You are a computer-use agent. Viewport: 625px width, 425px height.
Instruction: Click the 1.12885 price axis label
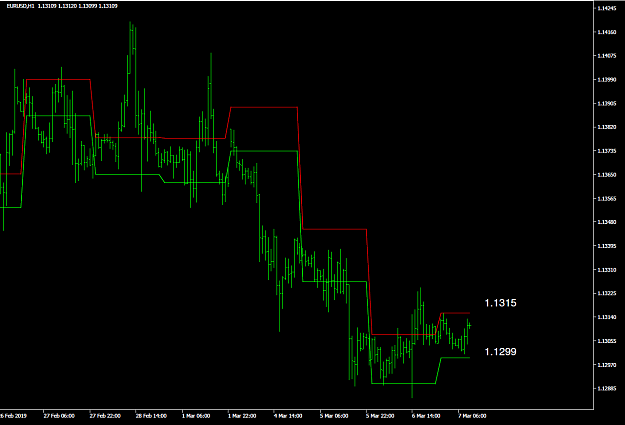[607, 388]
